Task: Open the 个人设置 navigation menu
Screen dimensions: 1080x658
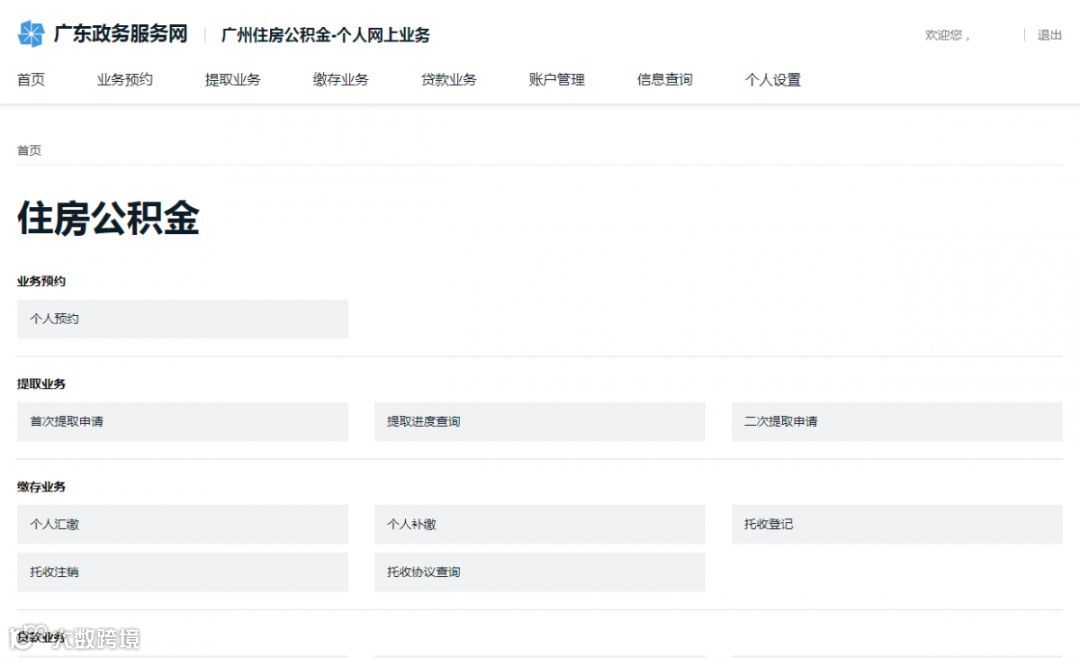Action: click(x=773, y=80)
